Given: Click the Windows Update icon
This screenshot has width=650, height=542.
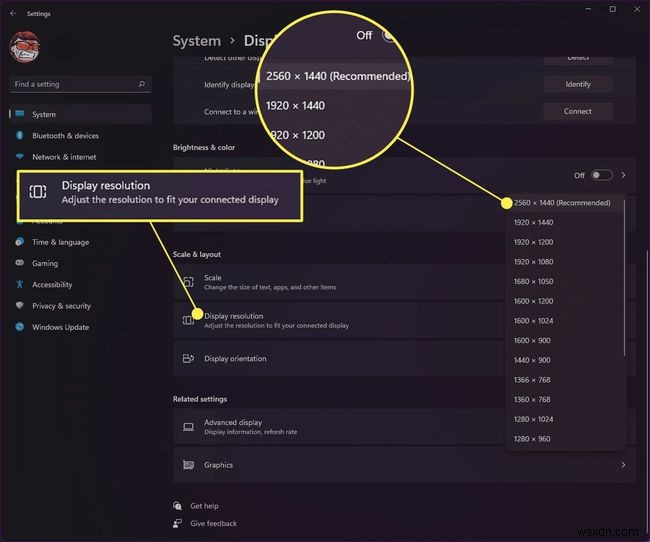Looking at the screenshot, I should pyautogui.click(x=19, y=327).
